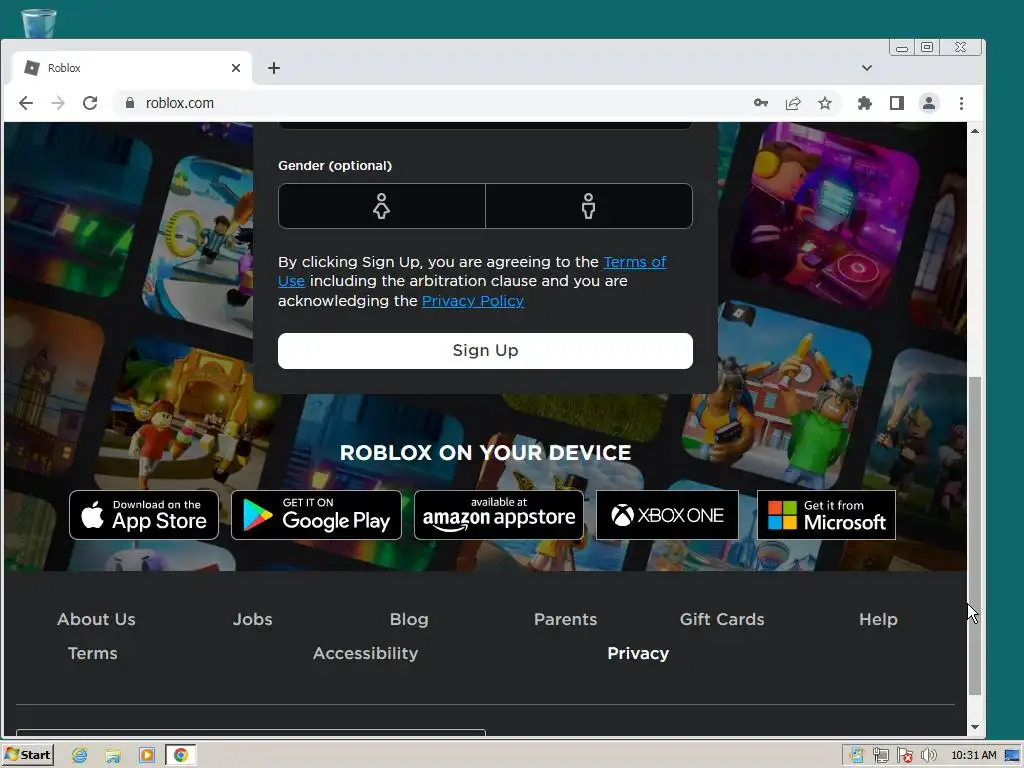
Task: Open media player taskbar icon
Action: tap(147, 756)
